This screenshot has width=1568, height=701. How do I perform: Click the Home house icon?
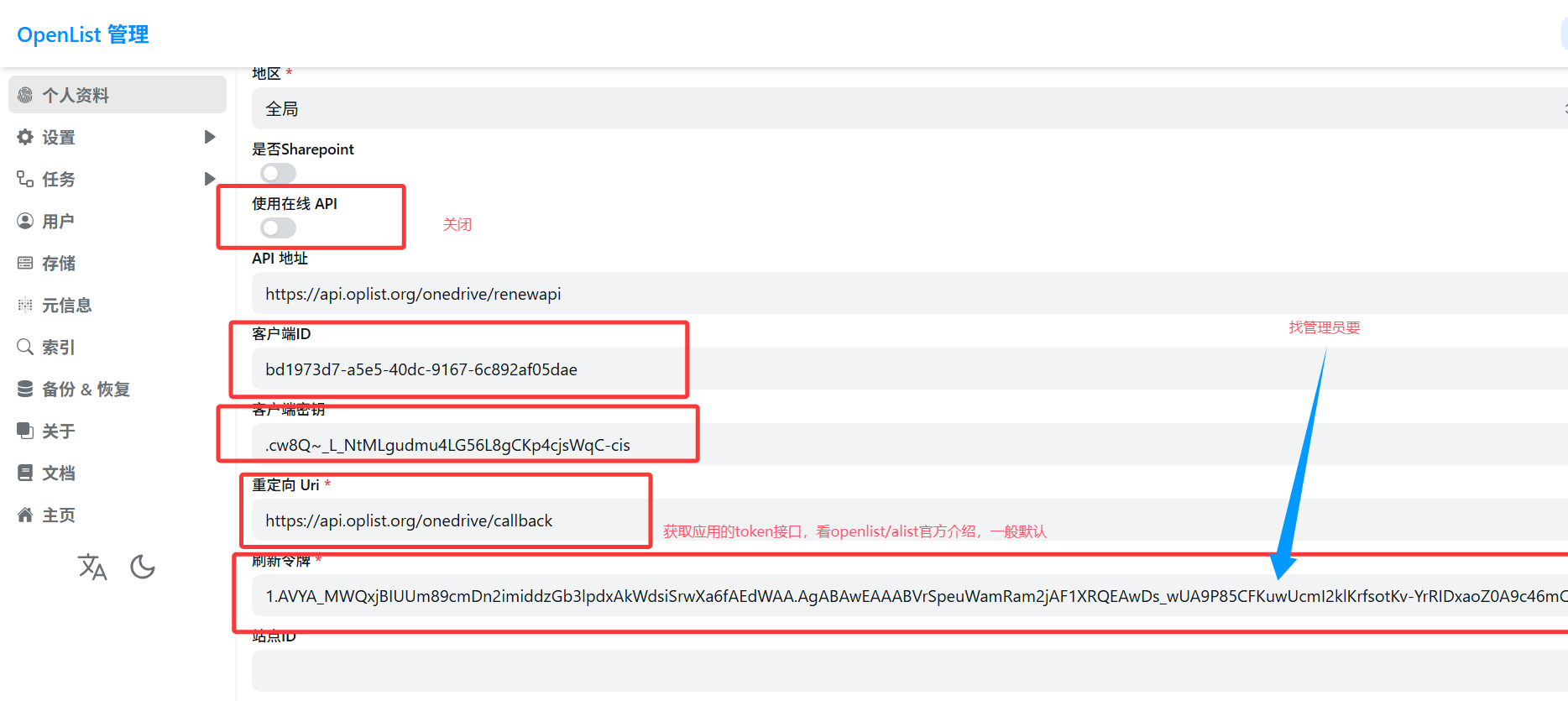point(25,515)
